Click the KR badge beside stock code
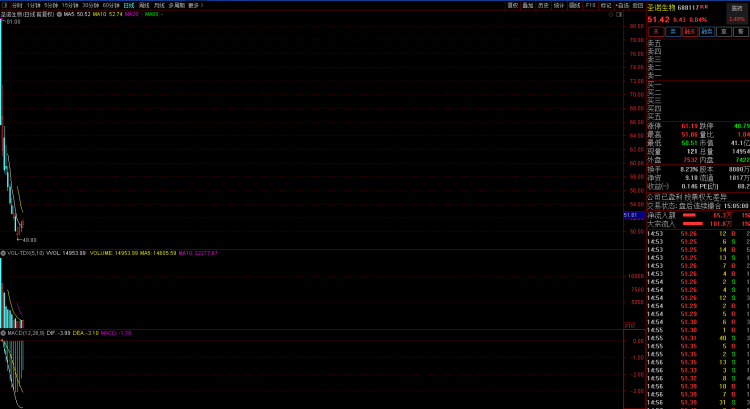Screen dimensions: 750x409 [704, 7]
